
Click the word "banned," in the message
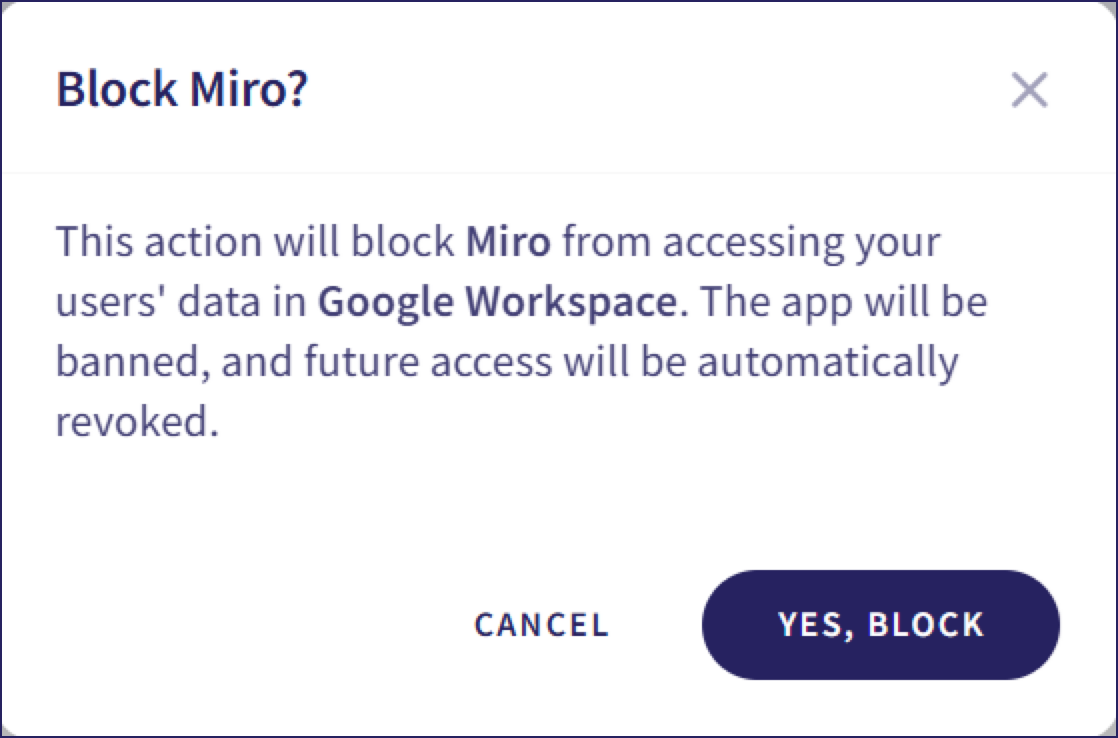click(x=132, y=362)
